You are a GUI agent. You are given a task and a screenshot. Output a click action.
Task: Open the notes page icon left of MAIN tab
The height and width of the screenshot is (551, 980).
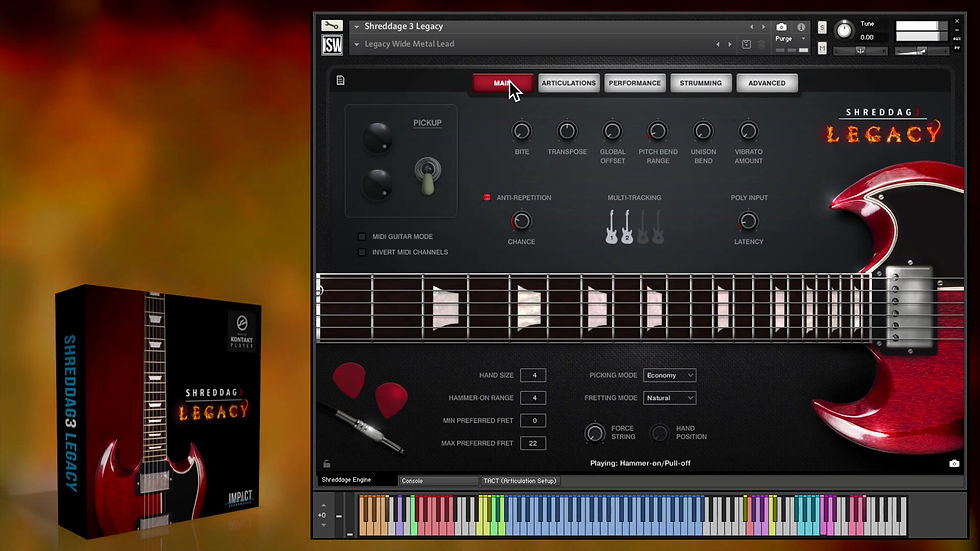[341, 81]
